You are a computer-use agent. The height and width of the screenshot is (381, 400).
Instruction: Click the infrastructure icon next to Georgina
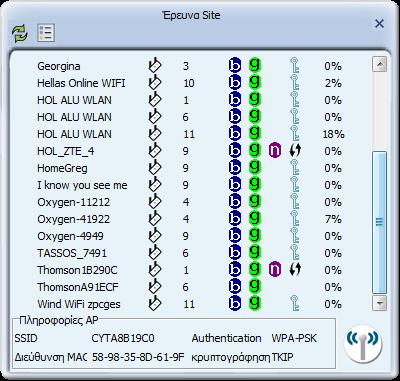155,66
